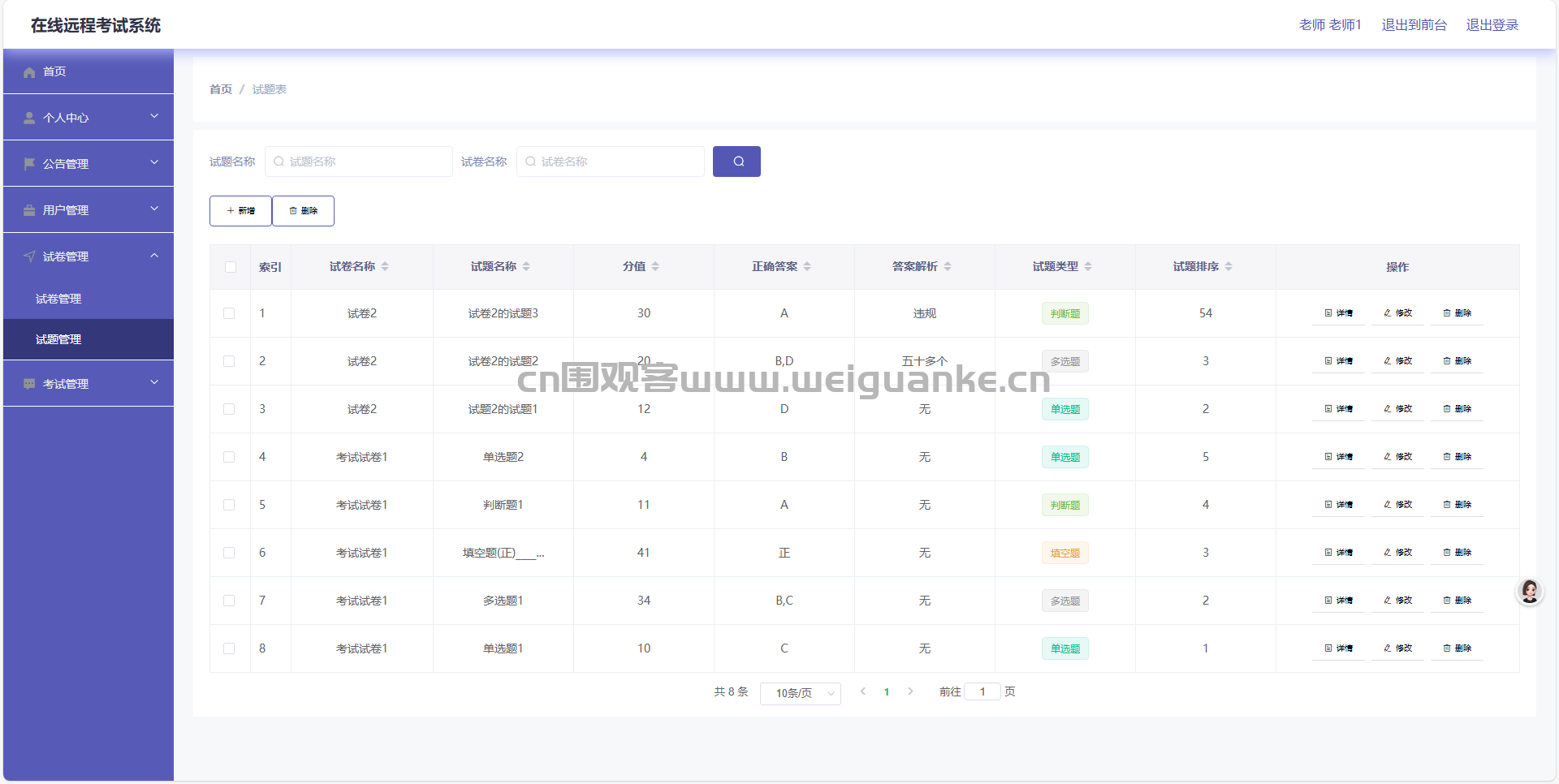Check the row 8 checkbox
Viewport: 1559px width, 784px height.
click(x=229, y=648)
